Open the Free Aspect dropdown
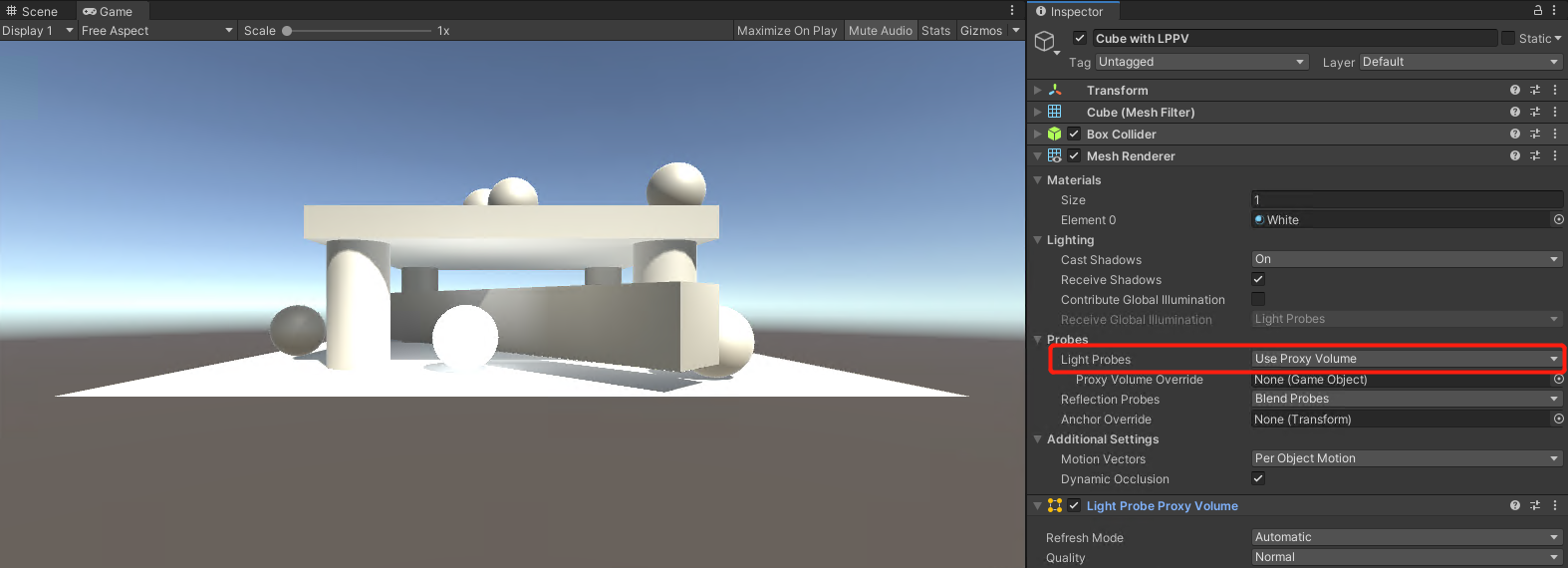The width and height of the screenshot is (1568, 568). [157, 31]
